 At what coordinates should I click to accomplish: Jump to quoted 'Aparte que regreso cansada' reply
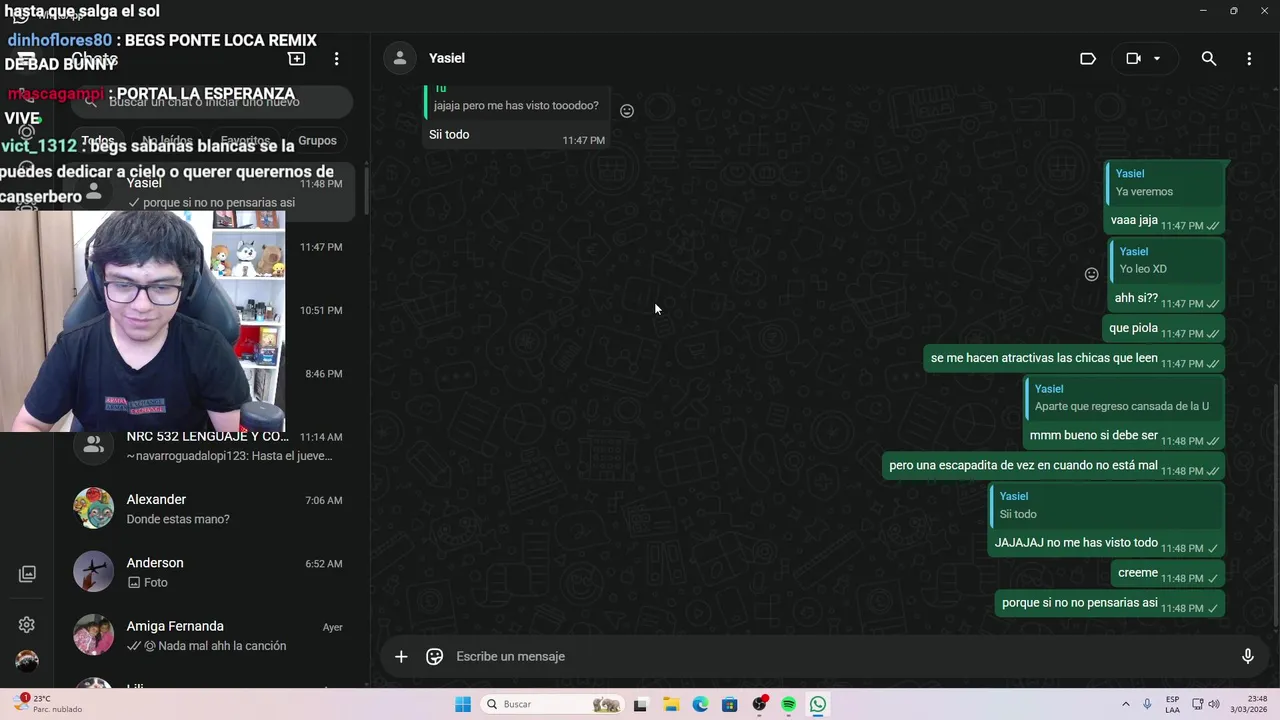click(1126, 398)
